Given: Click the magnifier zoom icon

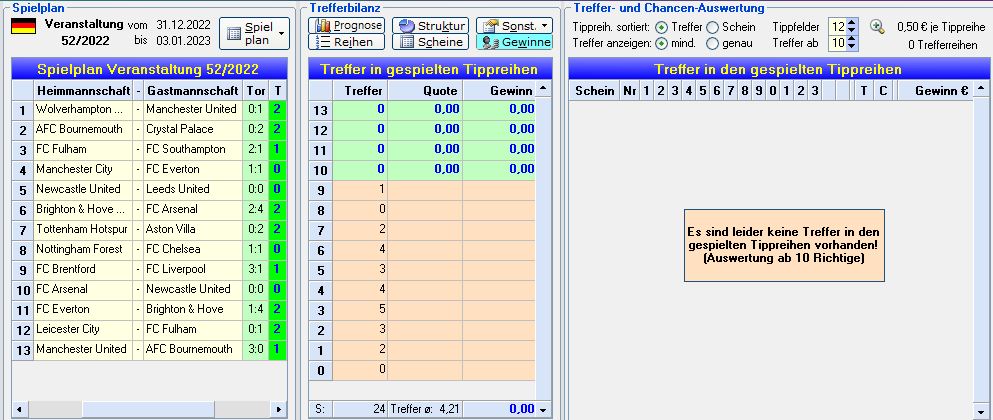Looking at the screenshot, I should 877,27.
